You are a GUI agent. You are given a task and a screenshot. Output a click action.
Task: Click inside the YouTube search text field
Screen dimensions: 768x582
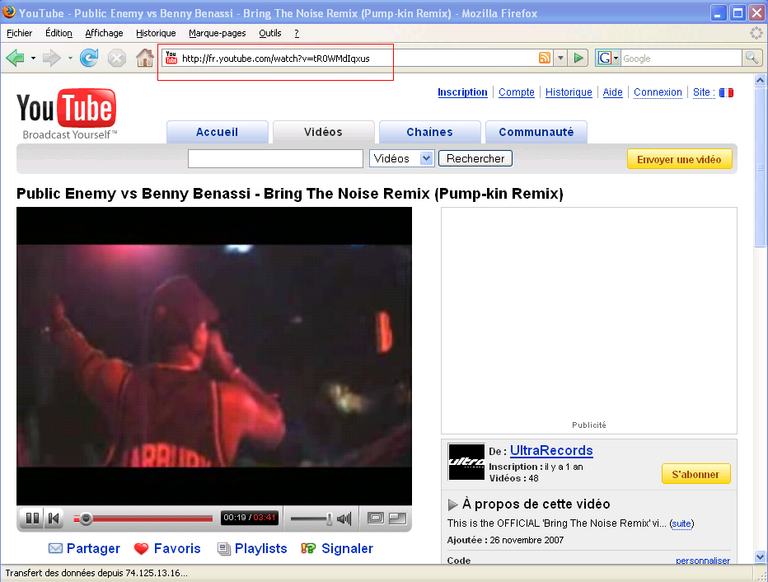275,159
